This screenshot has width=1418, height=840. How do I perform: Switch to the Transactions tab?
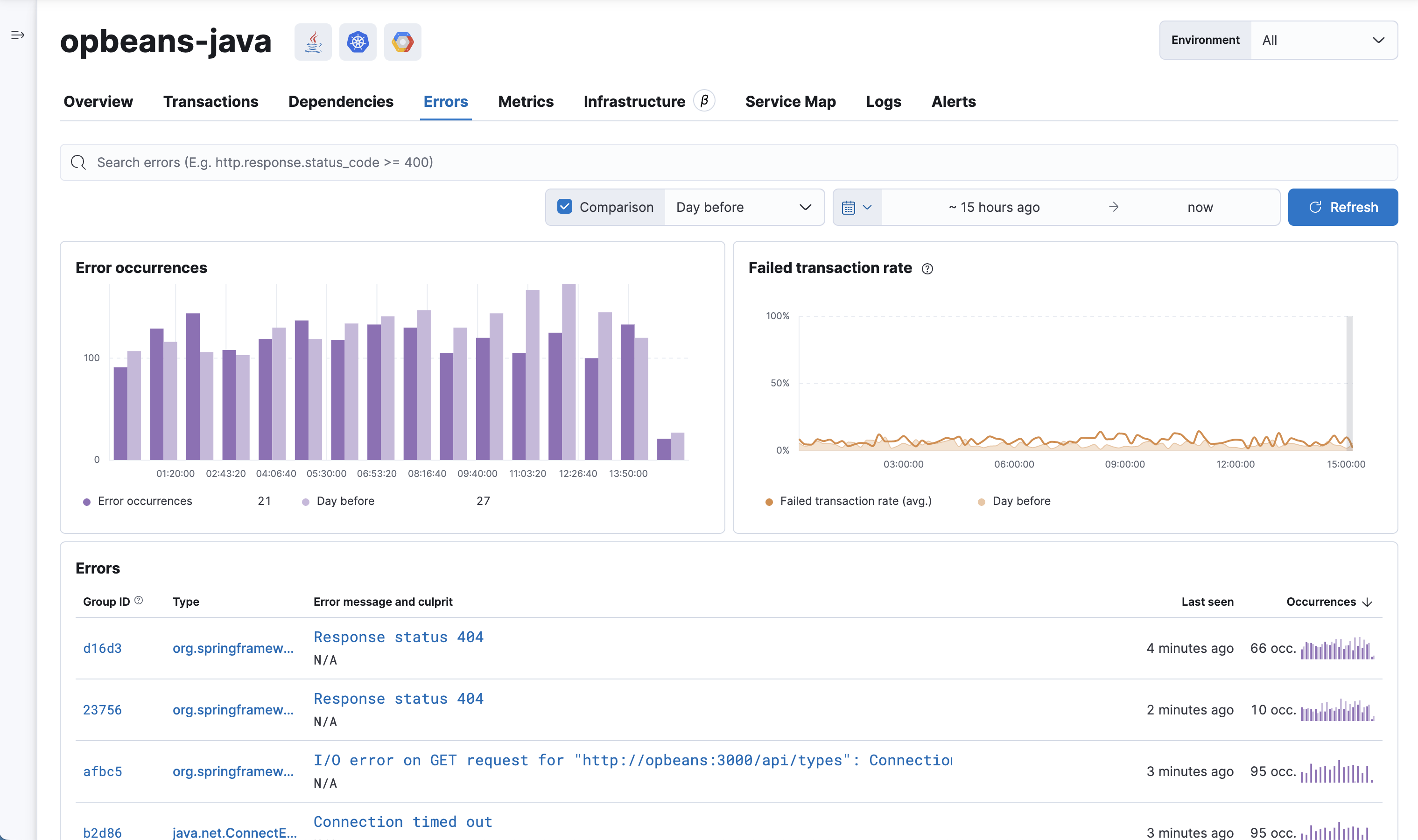pos(211,101)
